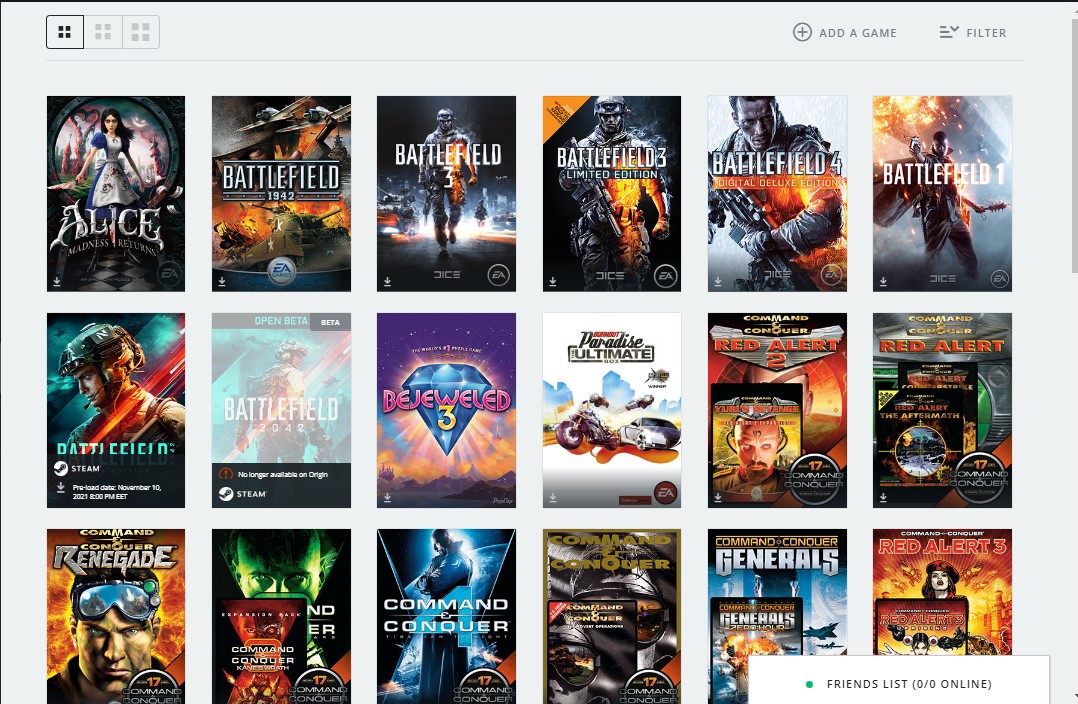Click the Add a Game button
Screen dimensions: 1078x704
(x=845, y=32)
